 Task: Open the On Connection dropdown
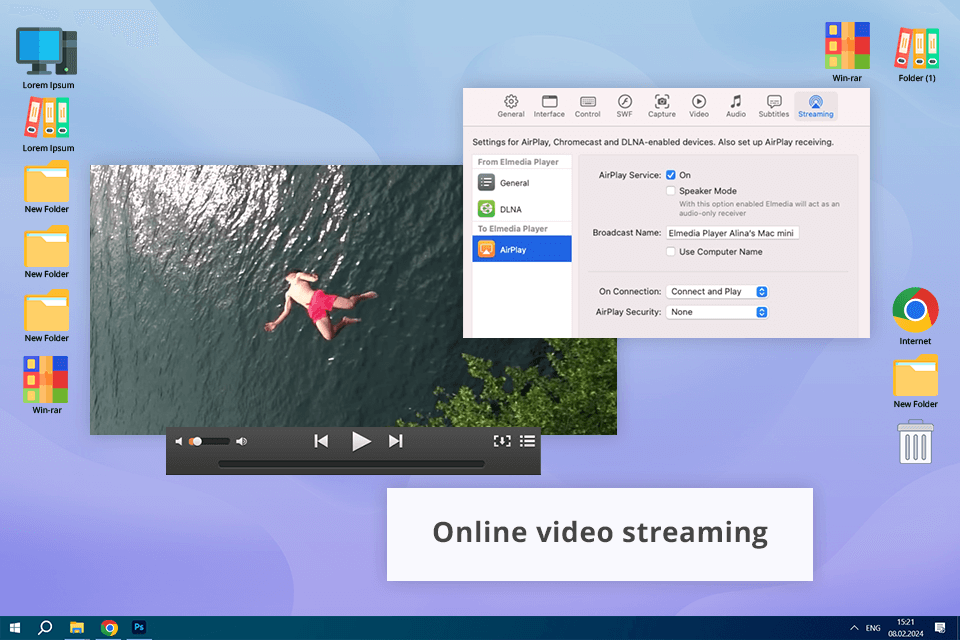pyautogui.click(x=716, y=292)
